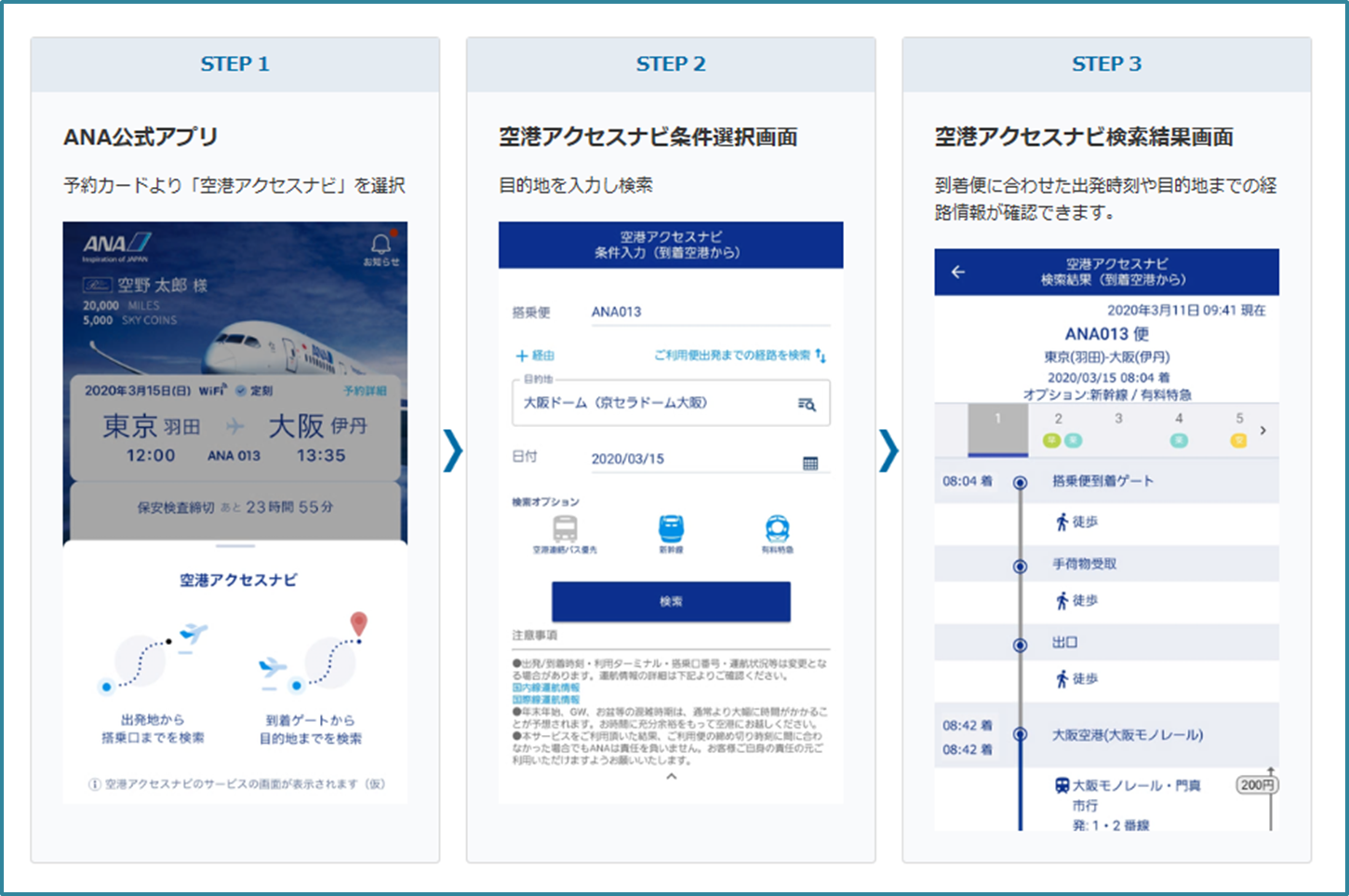Click the 手荷物受取 timeline node
The height and width of the screenshot is (896, 1349).
point(1021,566)
